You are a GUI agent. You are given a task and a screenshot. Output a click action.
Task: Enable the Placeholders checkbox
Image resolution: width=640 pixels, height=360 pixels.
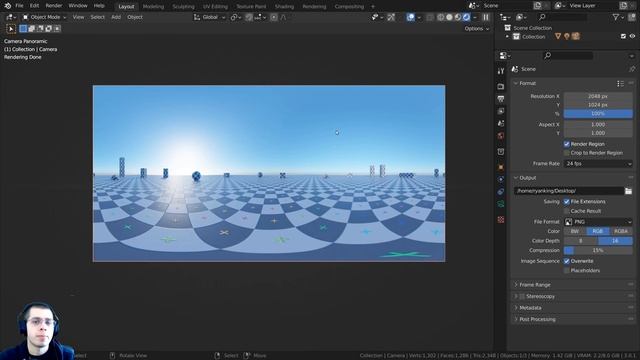(567, 270)
